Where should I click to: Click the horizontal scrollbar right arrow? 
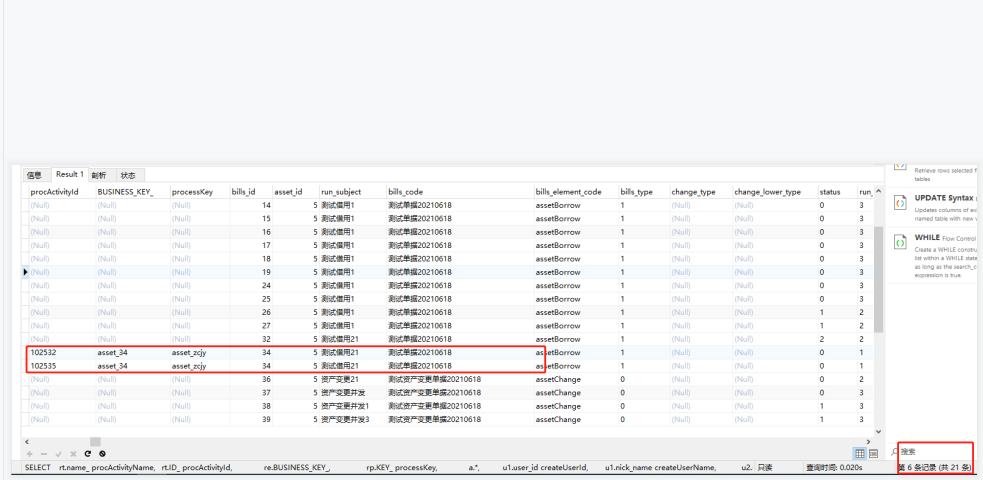click(x=868, y=442)
